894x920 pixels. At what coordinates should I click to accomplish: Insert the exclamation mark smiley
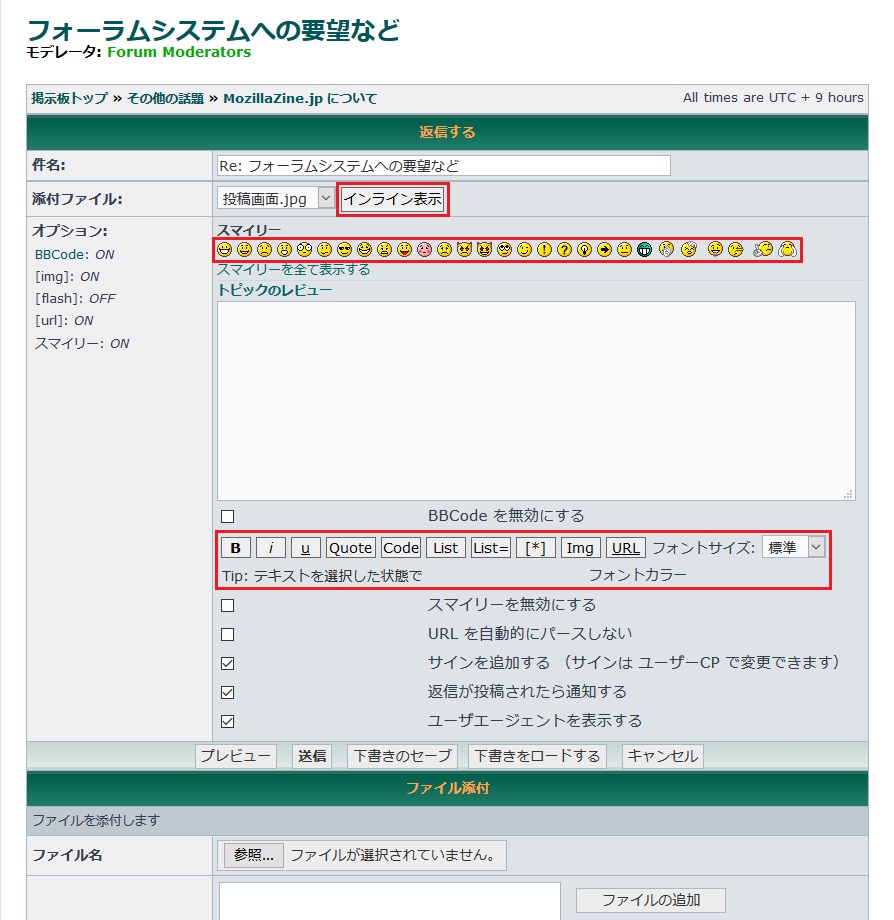click(x=544, y=250)
